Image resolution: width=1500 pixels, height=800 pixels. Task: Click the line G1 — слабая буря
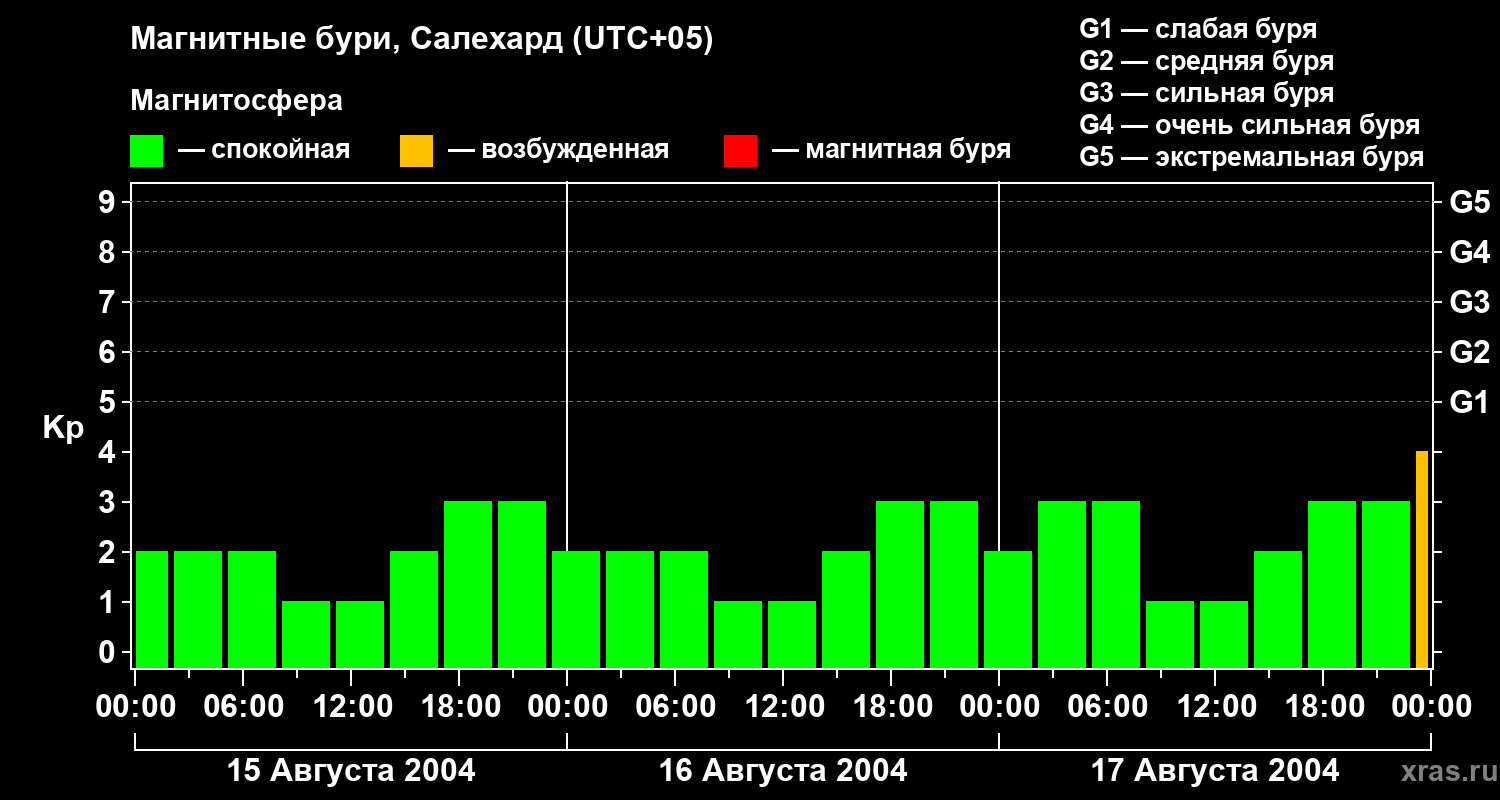coord(1198,29)
